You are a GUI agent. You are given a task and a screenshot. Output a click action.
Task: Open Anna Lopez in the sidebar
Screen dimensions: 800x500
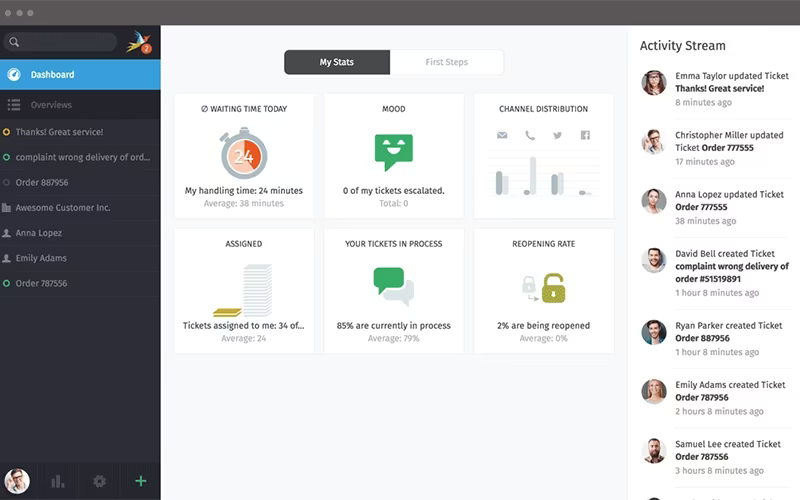[80, 233]
